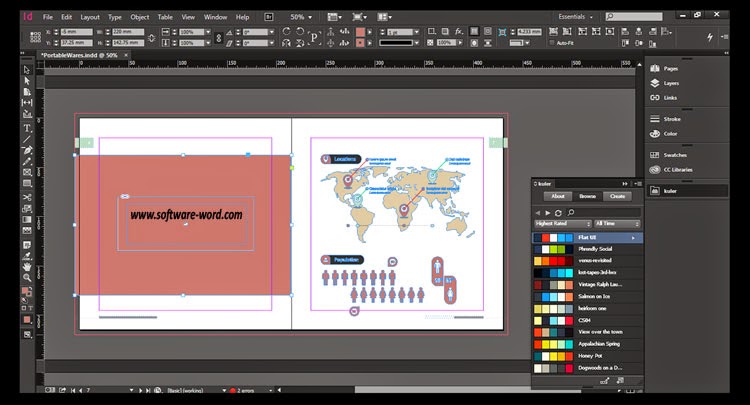The image size is (750, 405).
Task: Open the Layout menu
Action: tap(90, 17)
